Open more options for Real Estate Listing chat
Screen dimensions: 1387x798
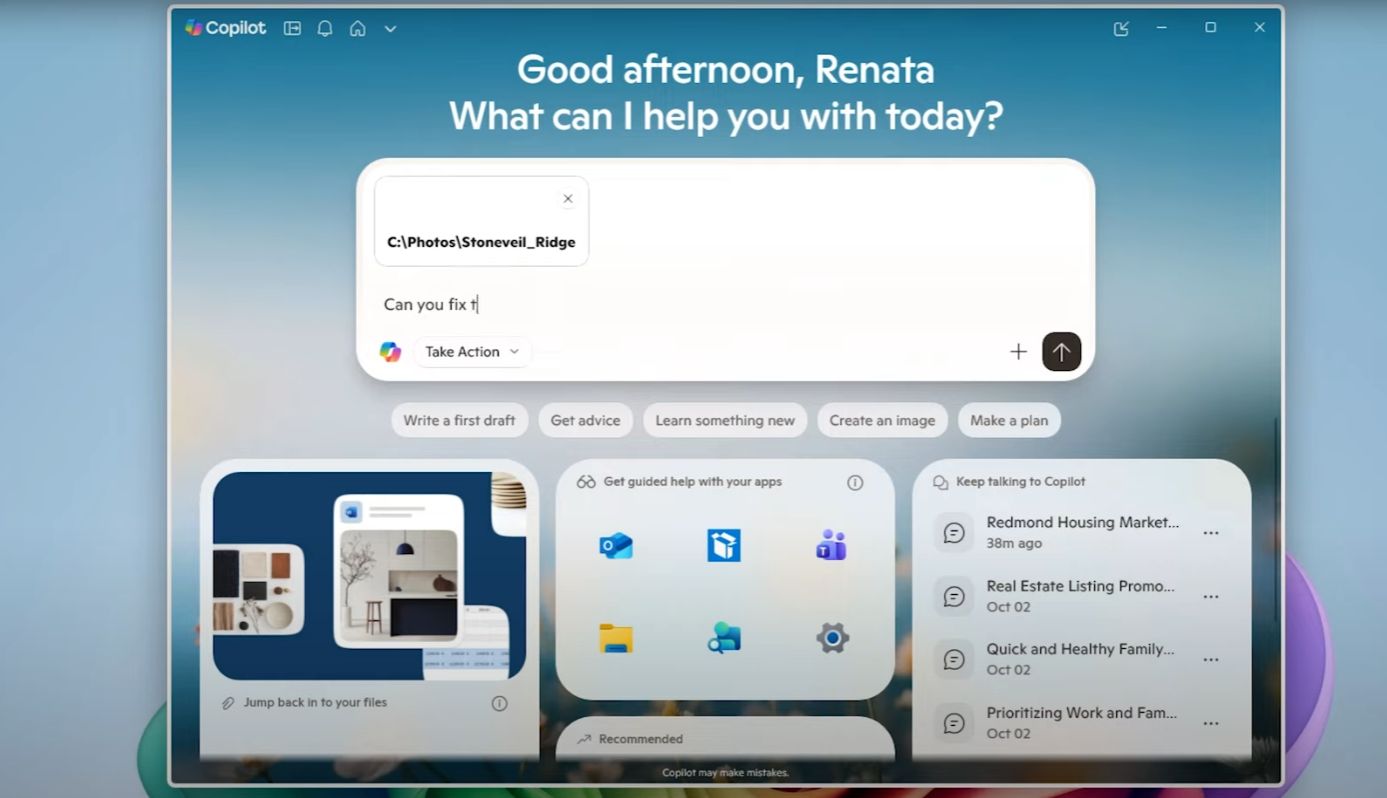1211,597
